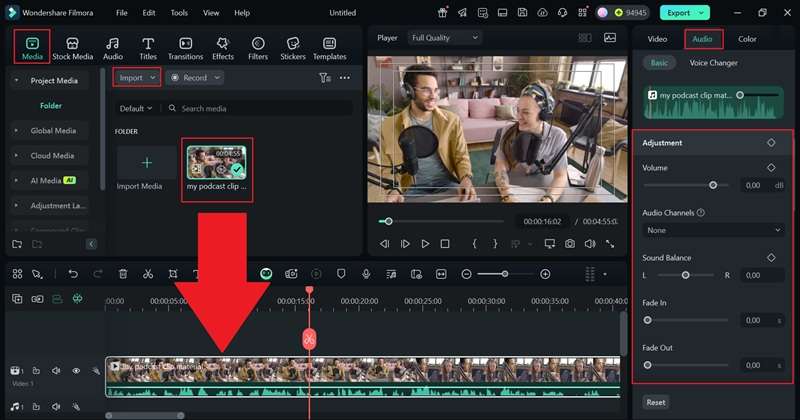800x420 pixels.
Task: Click the crop tool in timeline toolbar
Action: [173, 274]
